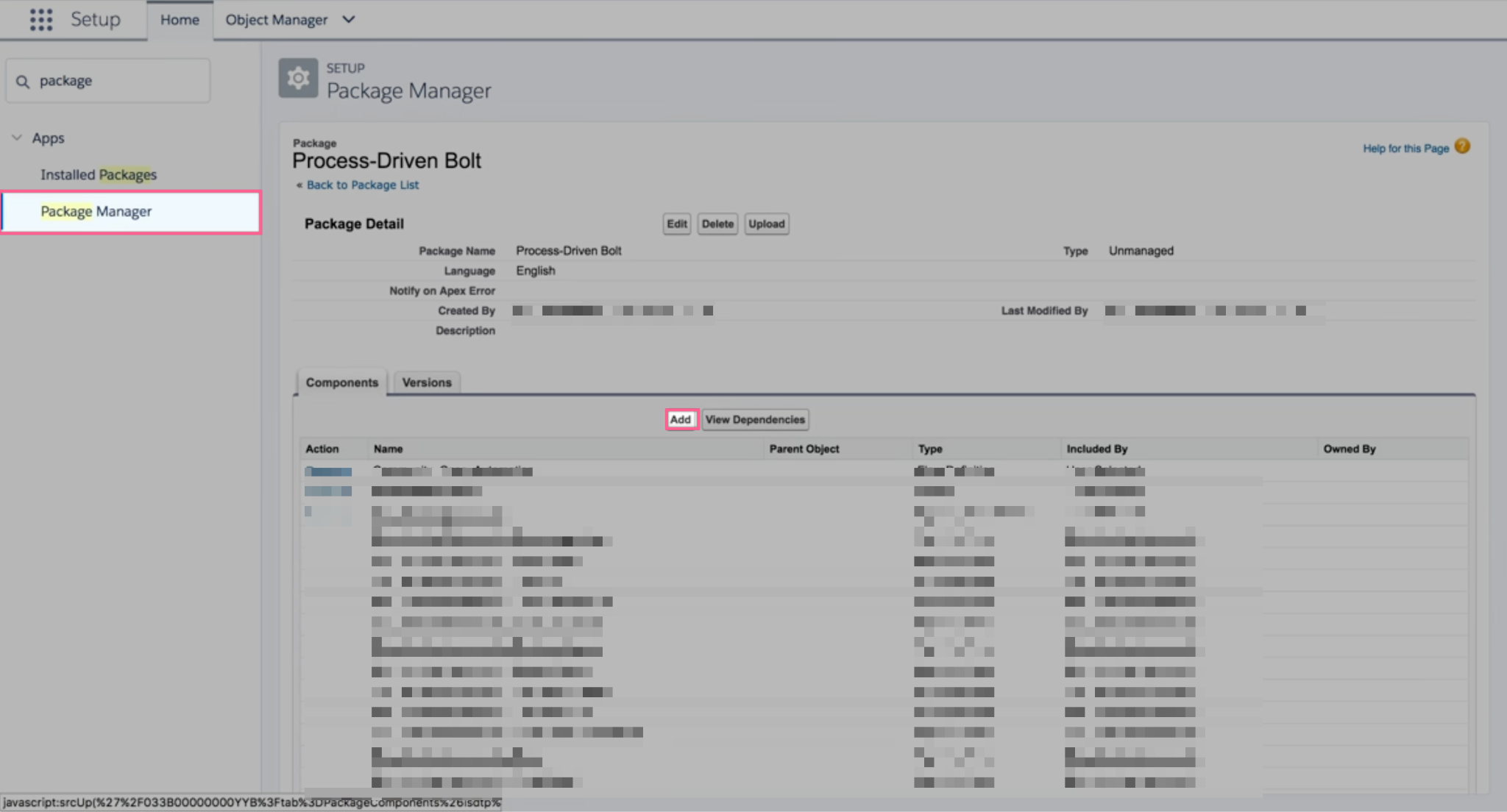Image resolution: width=1507 pixels, height=812 pixels.
Task: Open the App Launcher grid icon
Action: pos(41,20)
